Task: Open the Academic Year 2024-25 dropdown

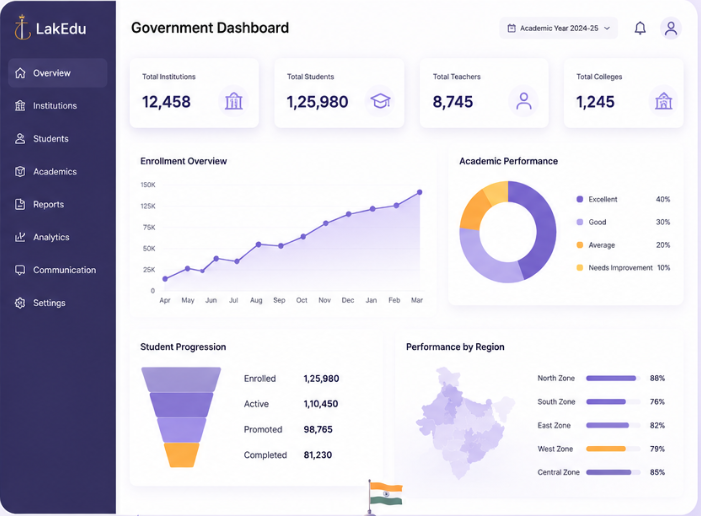Action: (x=558, y=28)
